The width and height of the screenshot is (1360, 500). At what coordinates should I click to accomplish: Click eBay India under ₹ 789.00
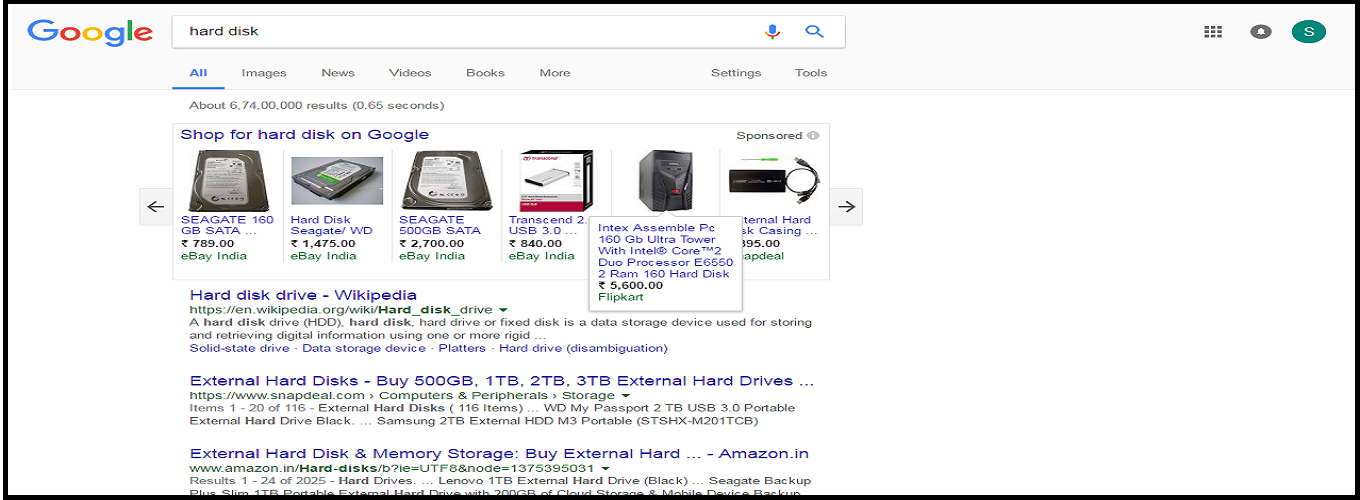click(214, 255)
